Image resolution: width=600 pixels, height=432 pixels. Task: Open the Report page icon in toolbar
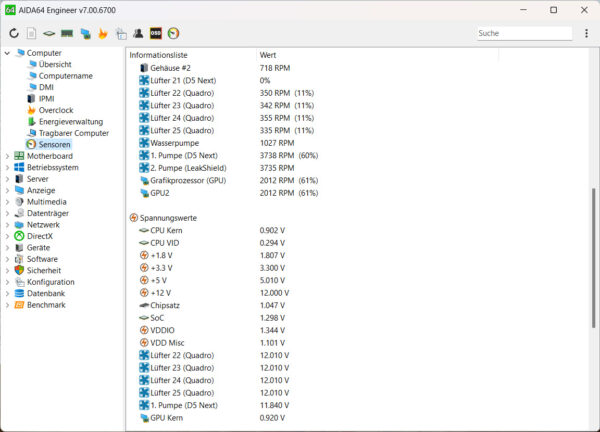(31, 33)
